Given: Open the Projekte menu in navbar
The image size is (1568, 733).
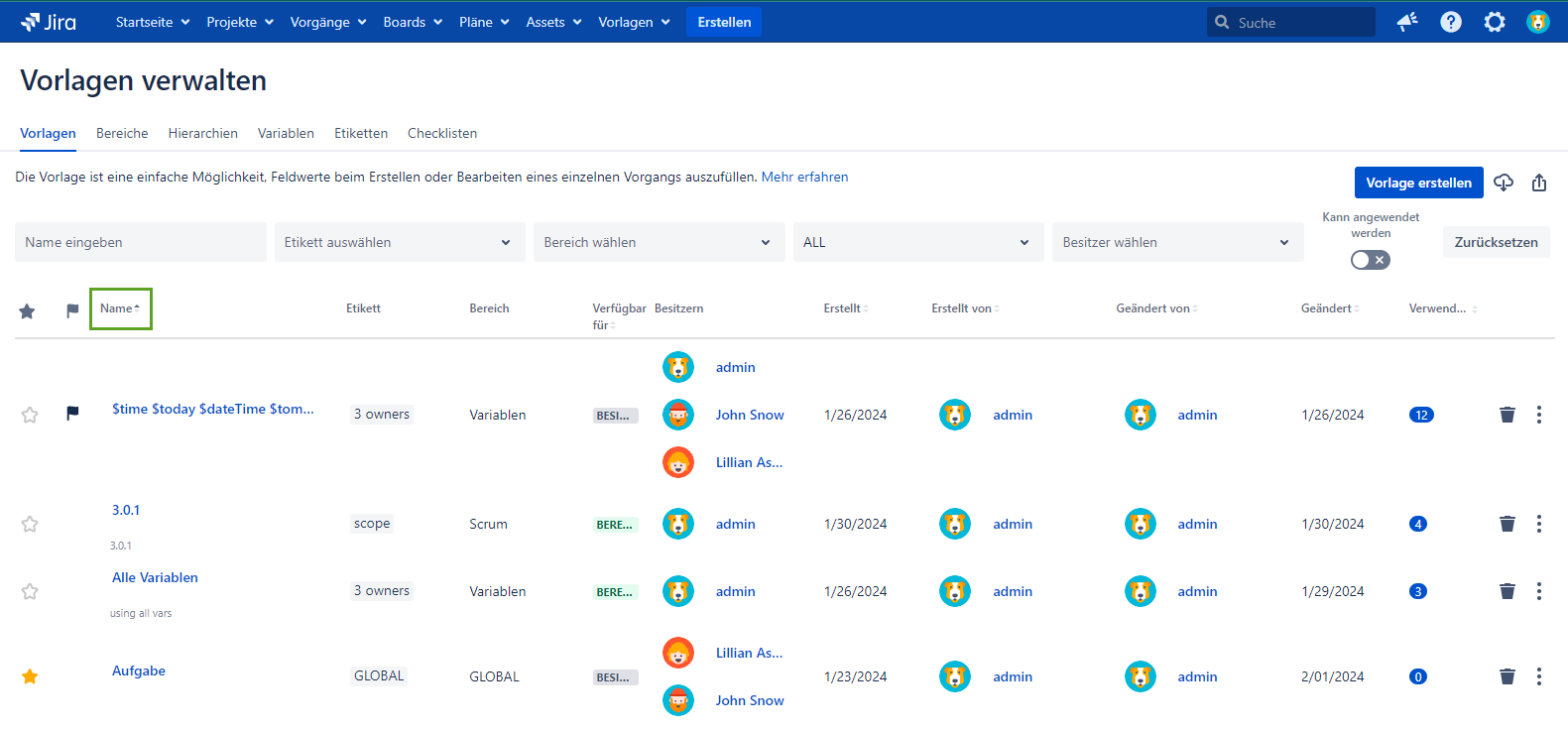Looking at the screenshot, I should (239, 22).
